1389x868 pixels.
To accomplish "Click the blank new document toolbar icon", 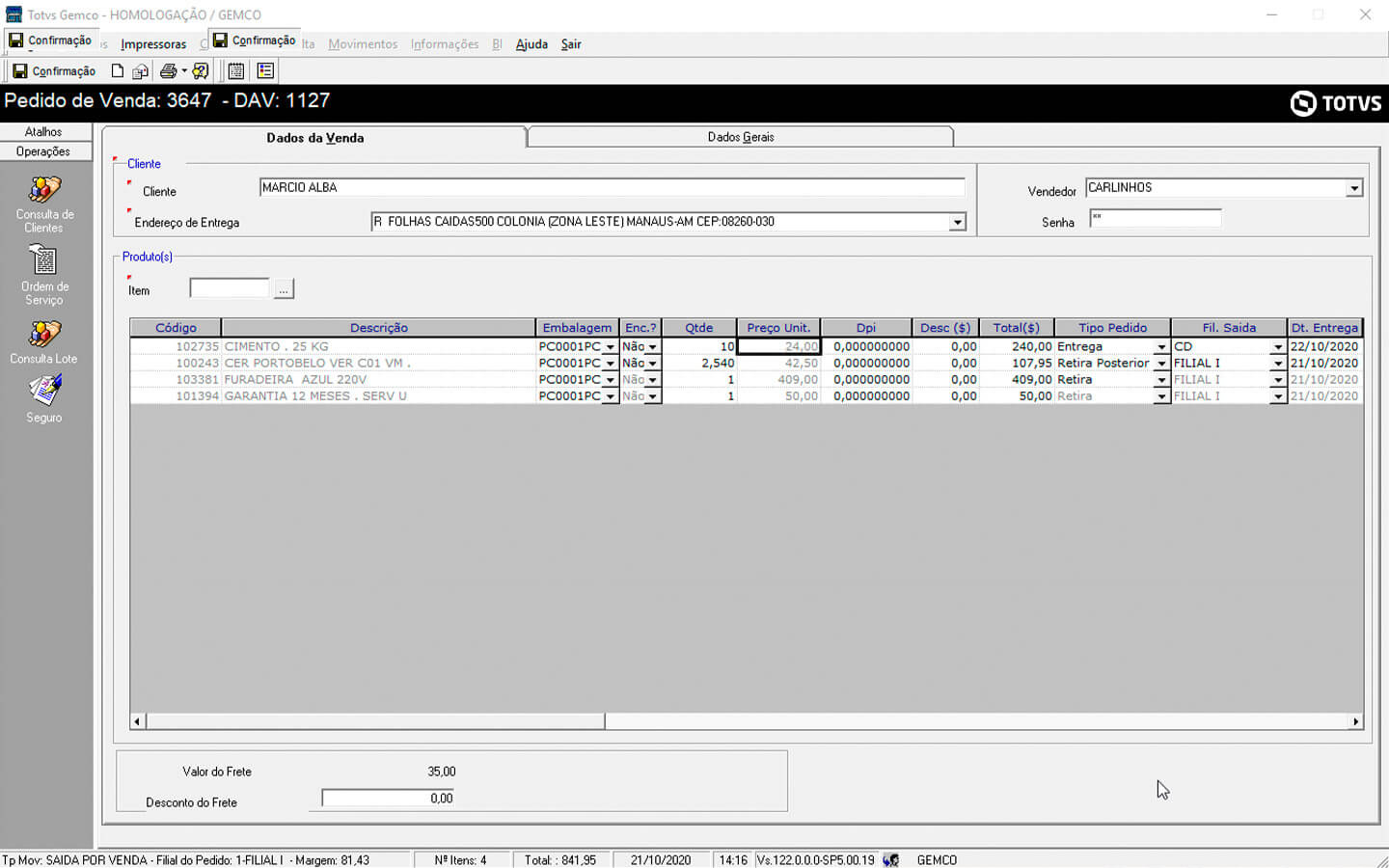I will coord(118,71).
